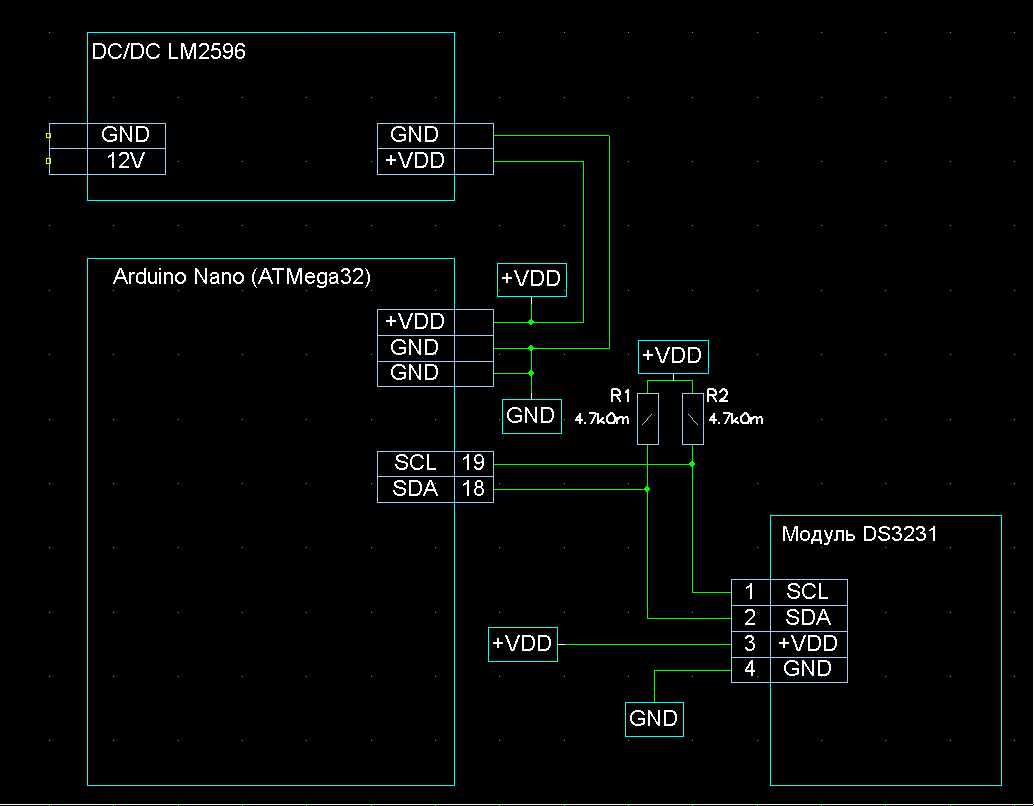Image resolution: width=1034 pixels, height=806 pixels.
Task: Select the R1 resistor symbol
Action: (x=648, y=419)
